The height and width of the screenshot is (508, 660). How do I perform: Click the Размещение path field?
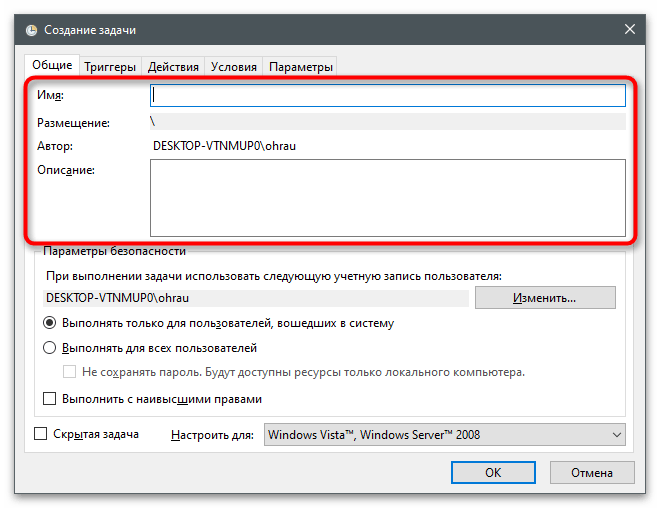(388, 122)
